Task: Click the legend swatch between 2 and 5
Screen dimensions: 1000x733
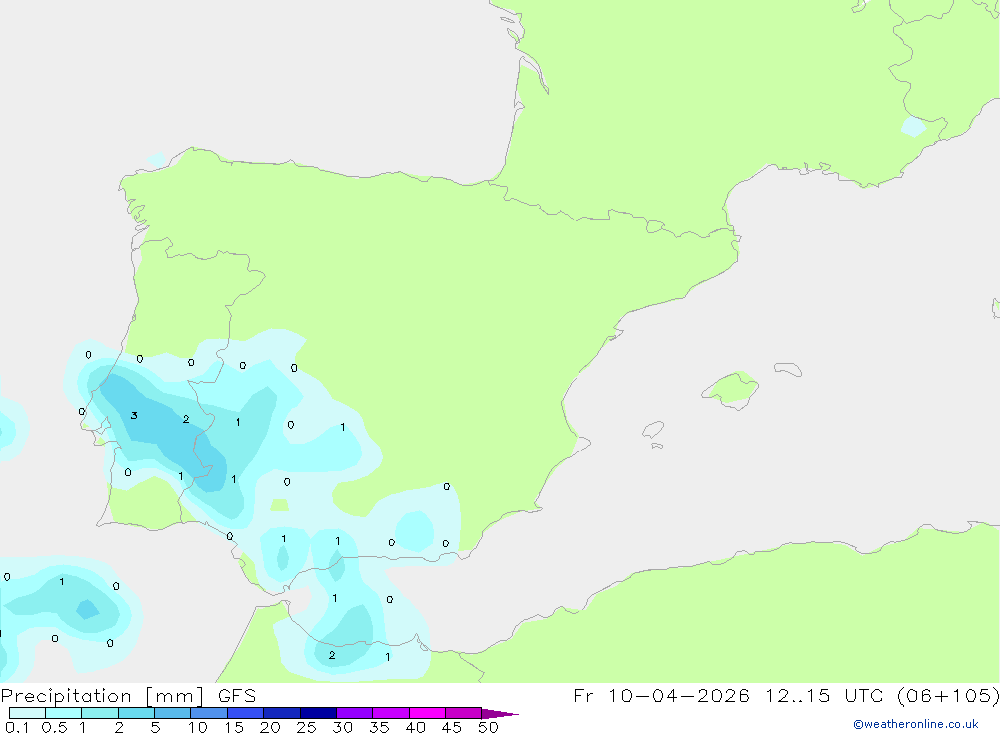Action: pos(136,713)
